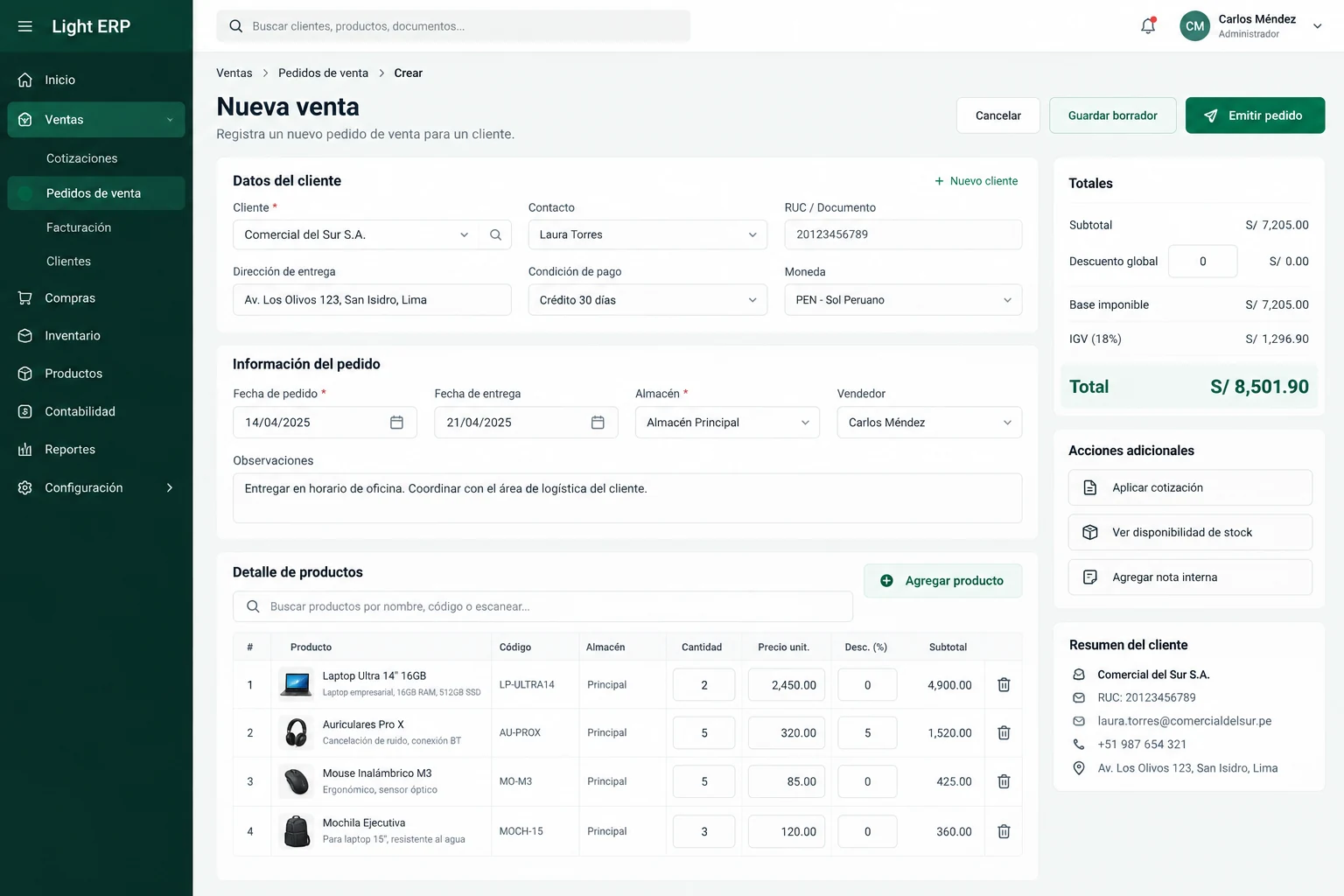Open the notifications bell

coord(1148,26)
